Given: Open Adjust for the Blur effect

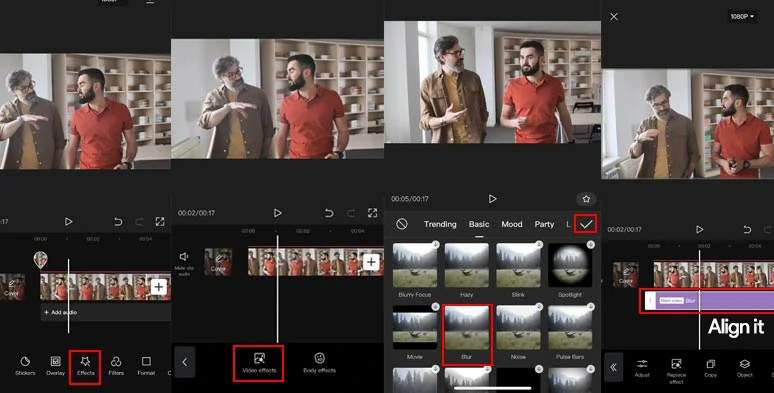Looking at the screenshot, I should pyautogui.click(x=642, y=368).
